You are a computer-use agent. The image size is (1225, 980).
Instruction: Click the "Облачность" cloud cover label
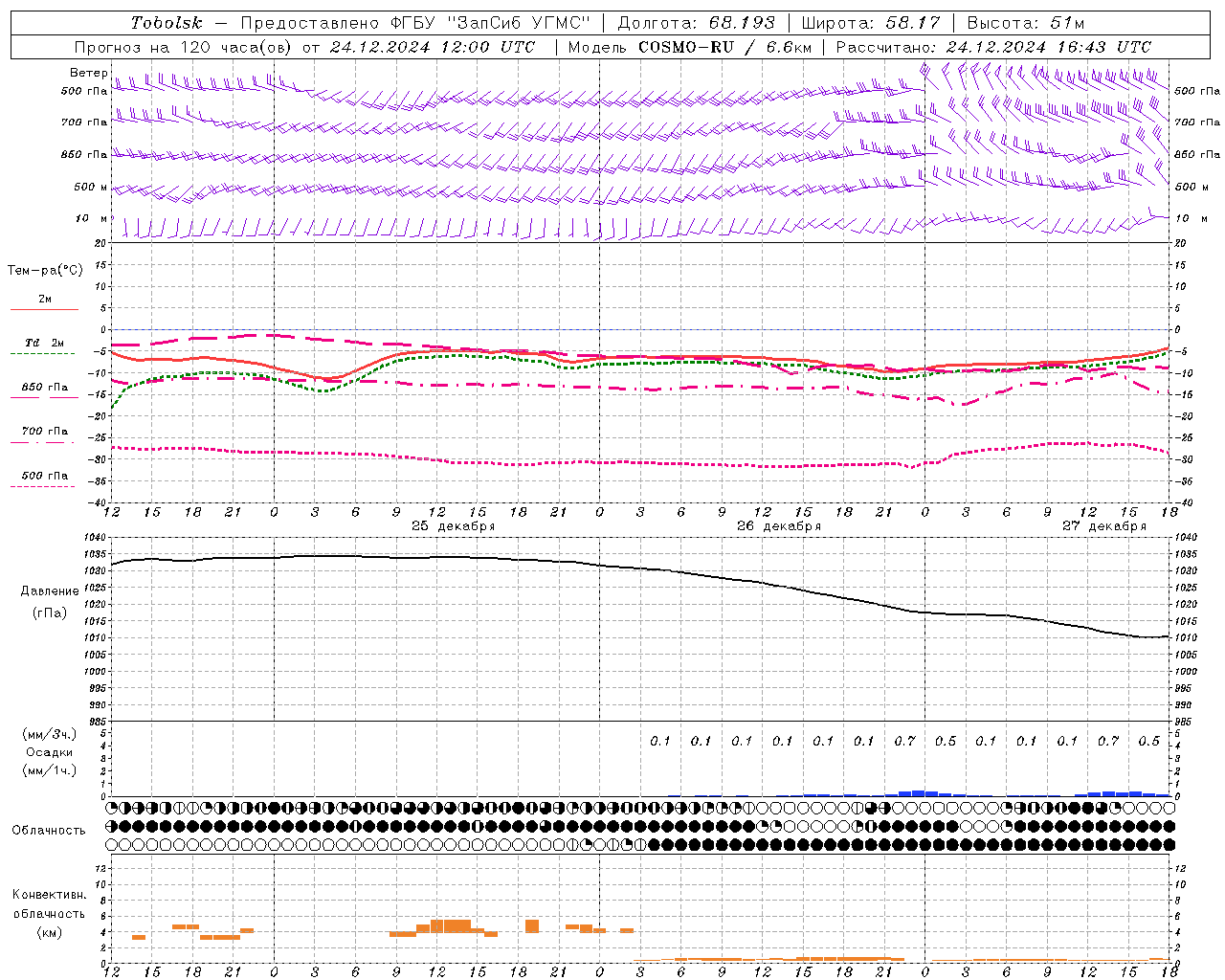coord(49,831)
